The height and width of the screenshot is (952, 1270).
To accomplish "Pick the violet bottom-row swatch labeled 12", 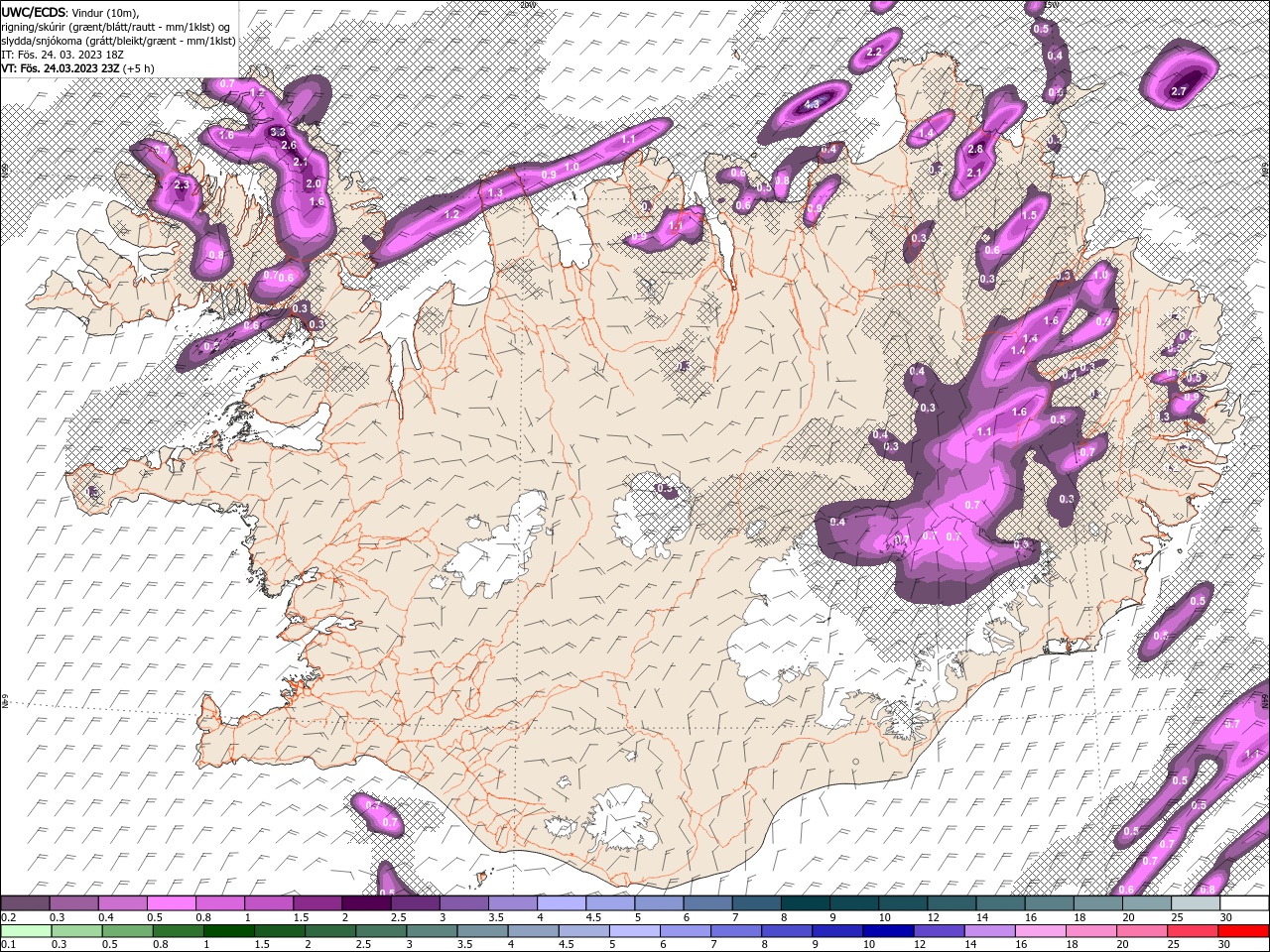I will (940, 931).
